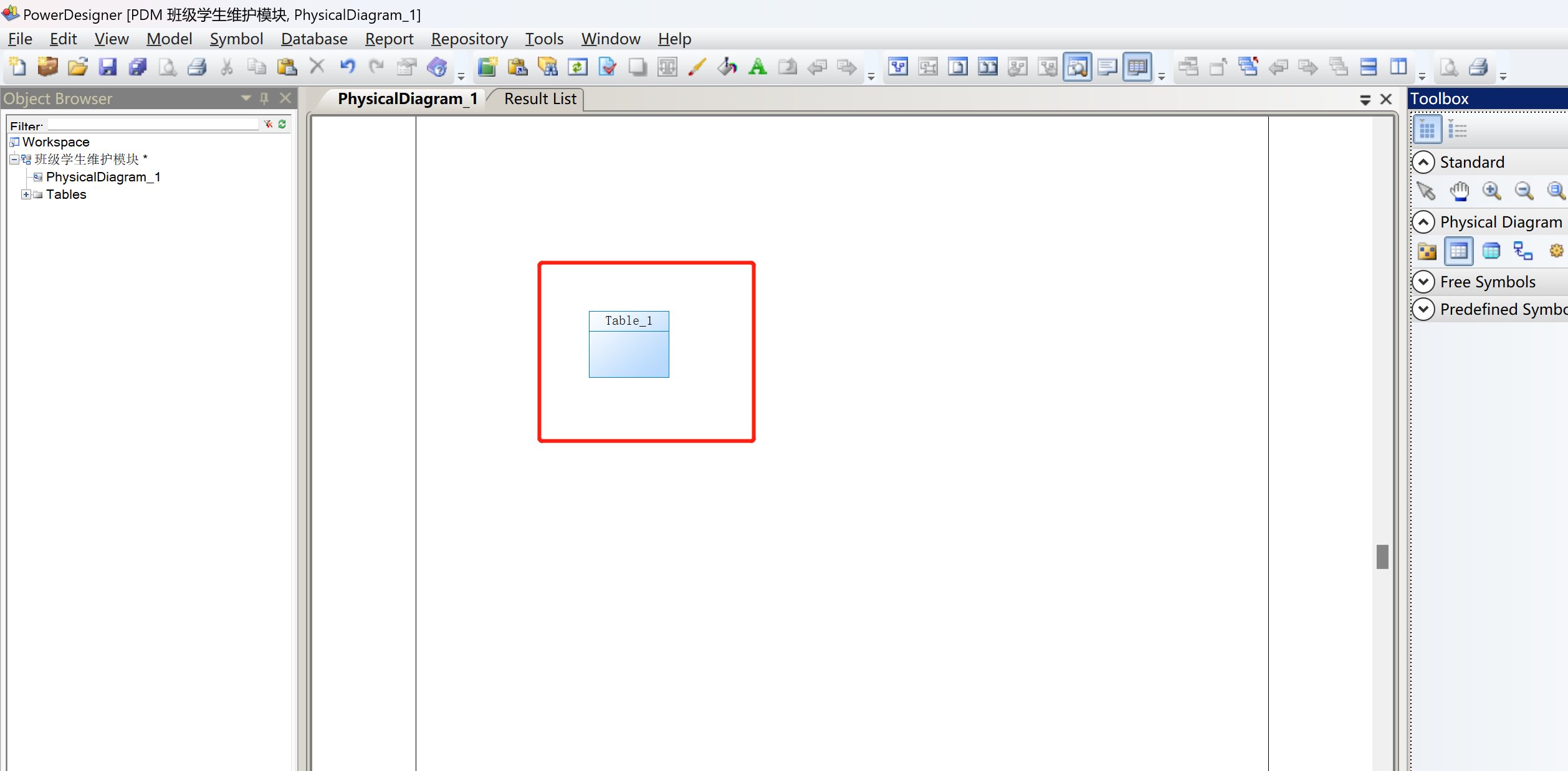The height and width of the screenshot is (771, 1568).
Task: Toggle Object Browser pin button
Action: click(x=264, y=98)
